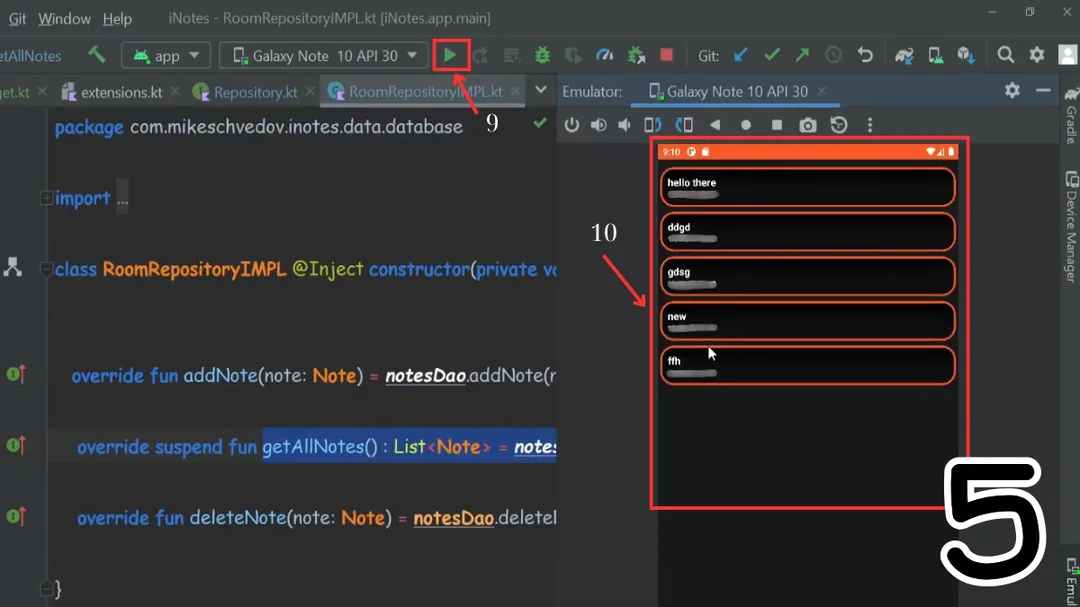Open the Search Everywhere magnifier
Image resolution: width=1080 pixels, height=607 pixels.
point(1006,56)
